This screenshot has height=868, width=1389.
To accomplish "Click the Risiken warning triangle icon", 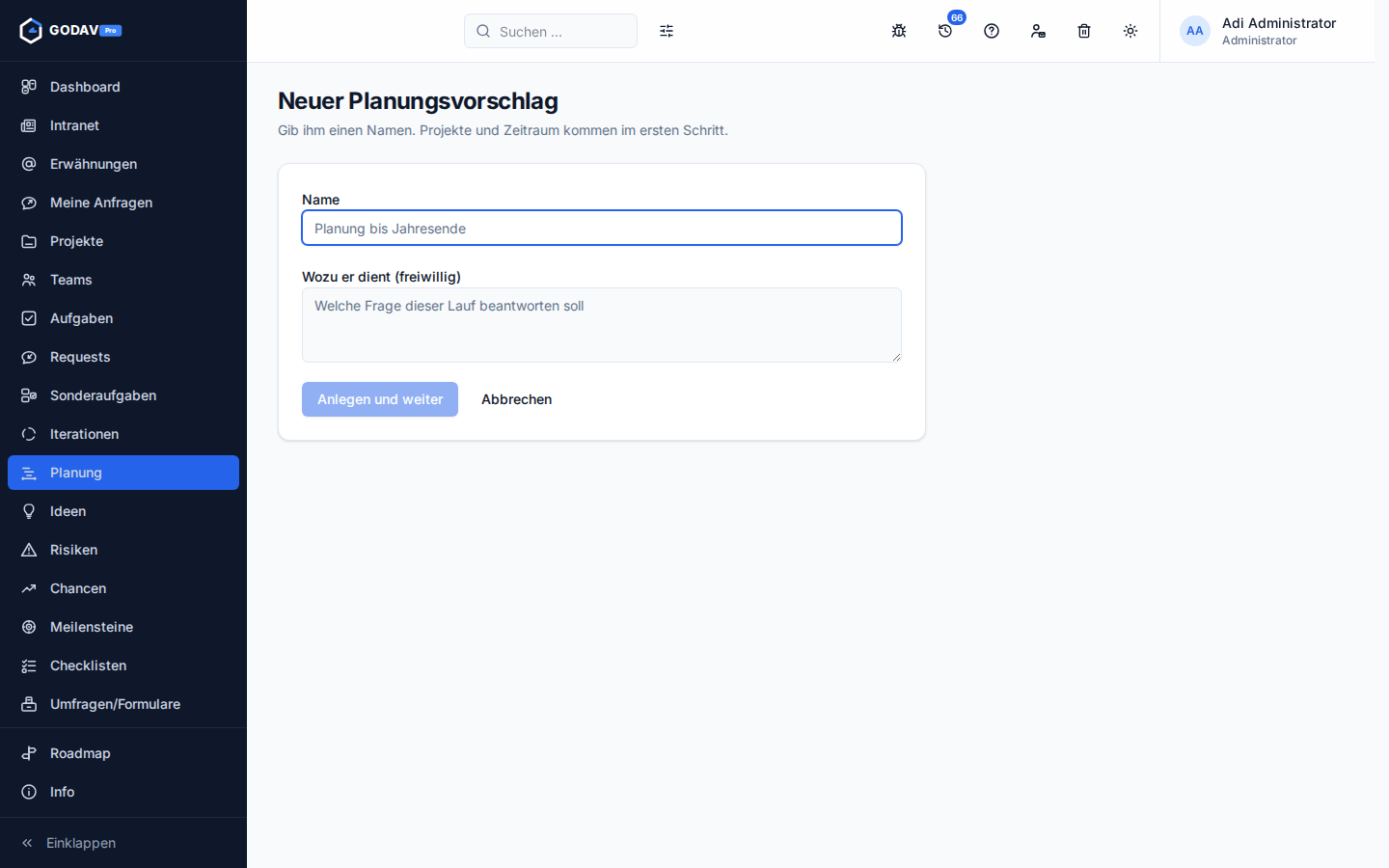I will tap(29, 550).
